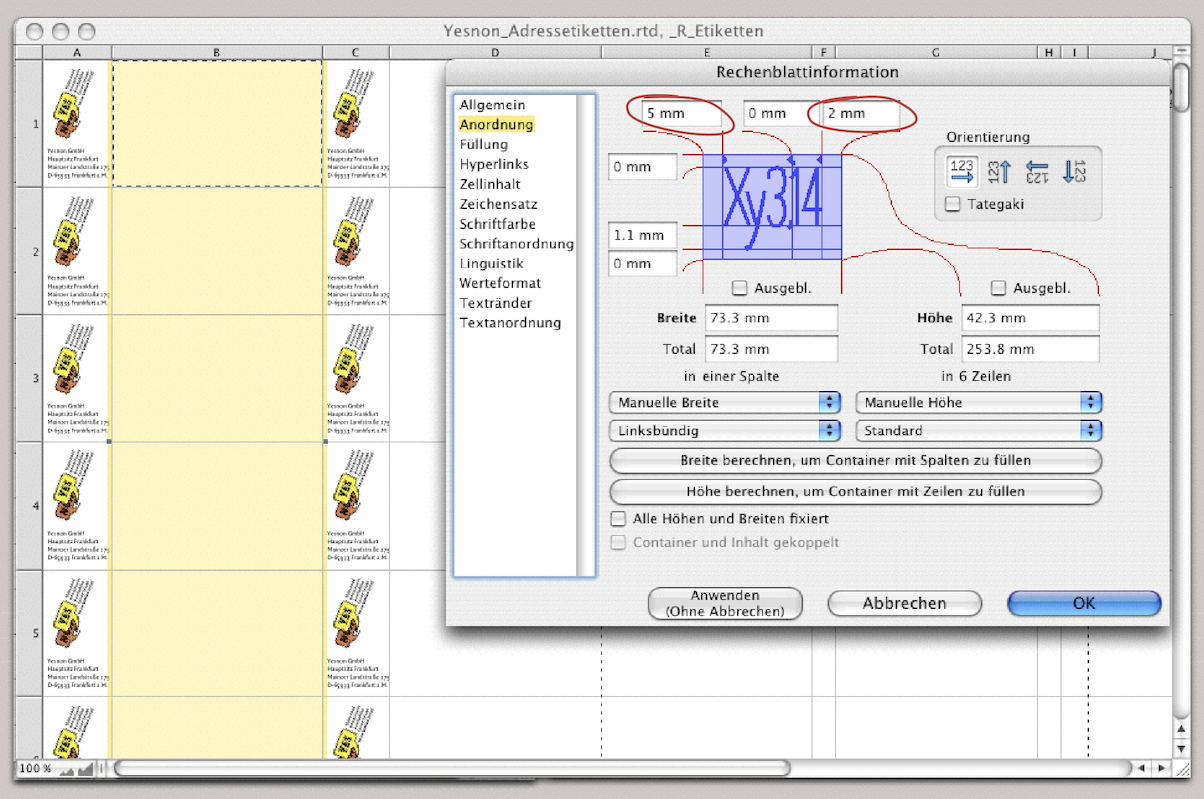Click the zoom mountain icons beside 100 %
Screen dimensions: 1204x799
pyautogui.click(x=77, y=769)
